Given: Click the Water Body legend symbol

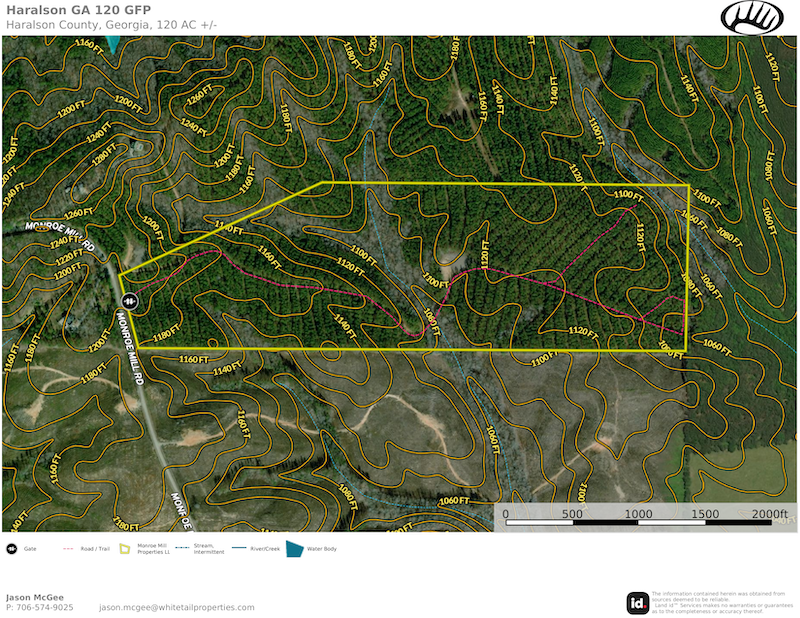Looking at the screenshot, I should tap(294, 549).
